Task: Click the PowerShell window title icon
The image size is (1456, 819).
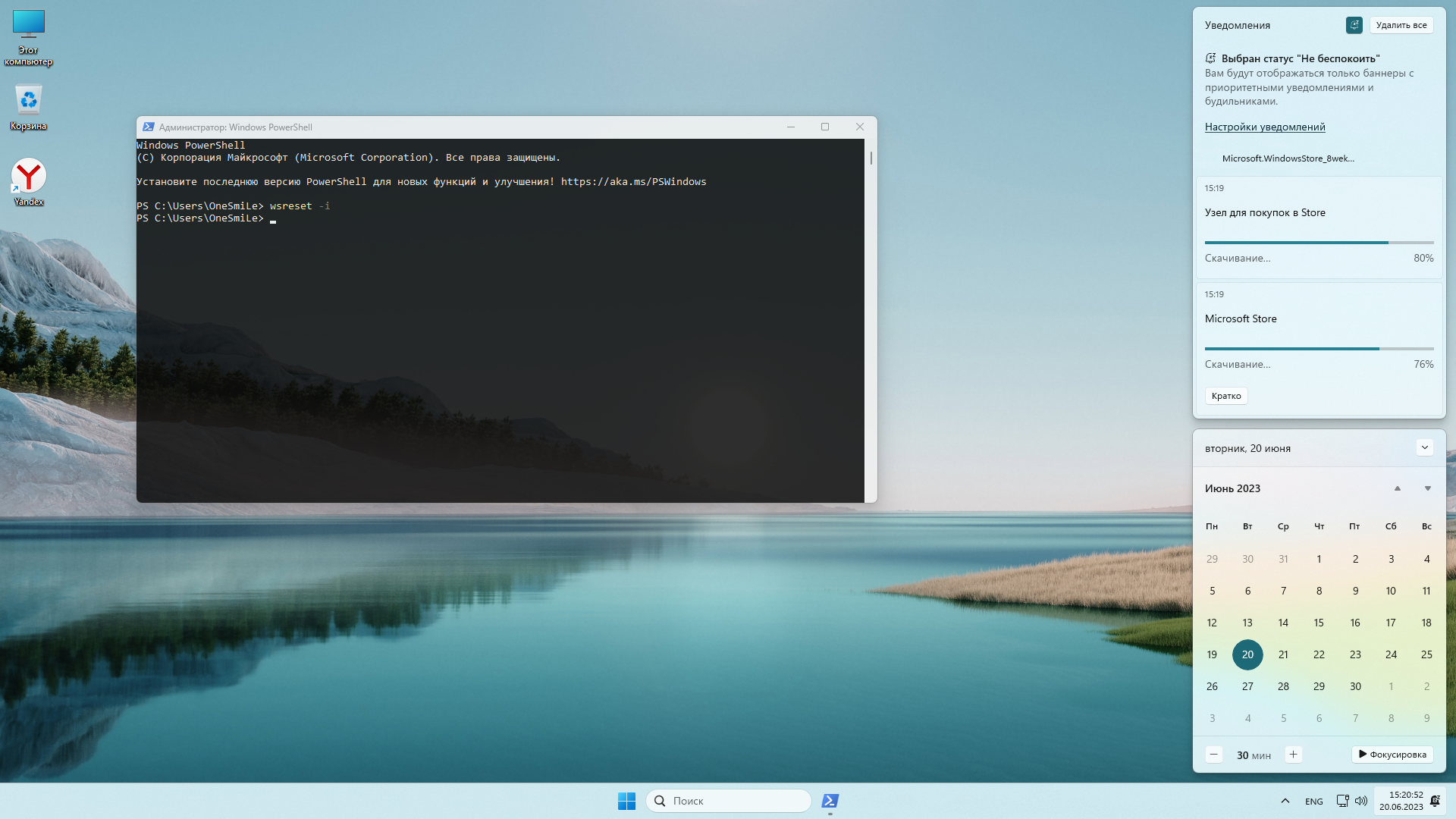Action: 149,127
